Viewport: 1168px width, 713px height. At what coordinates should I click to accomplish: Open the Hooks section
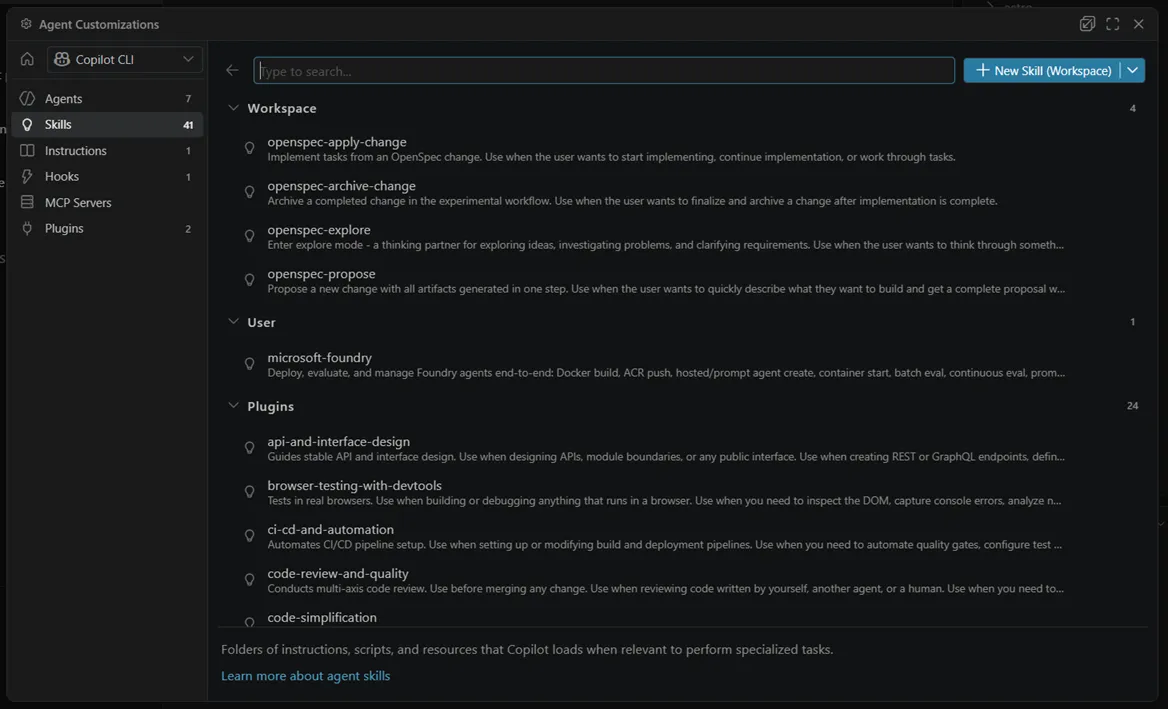pyautogui.click(x=107, y=177)
